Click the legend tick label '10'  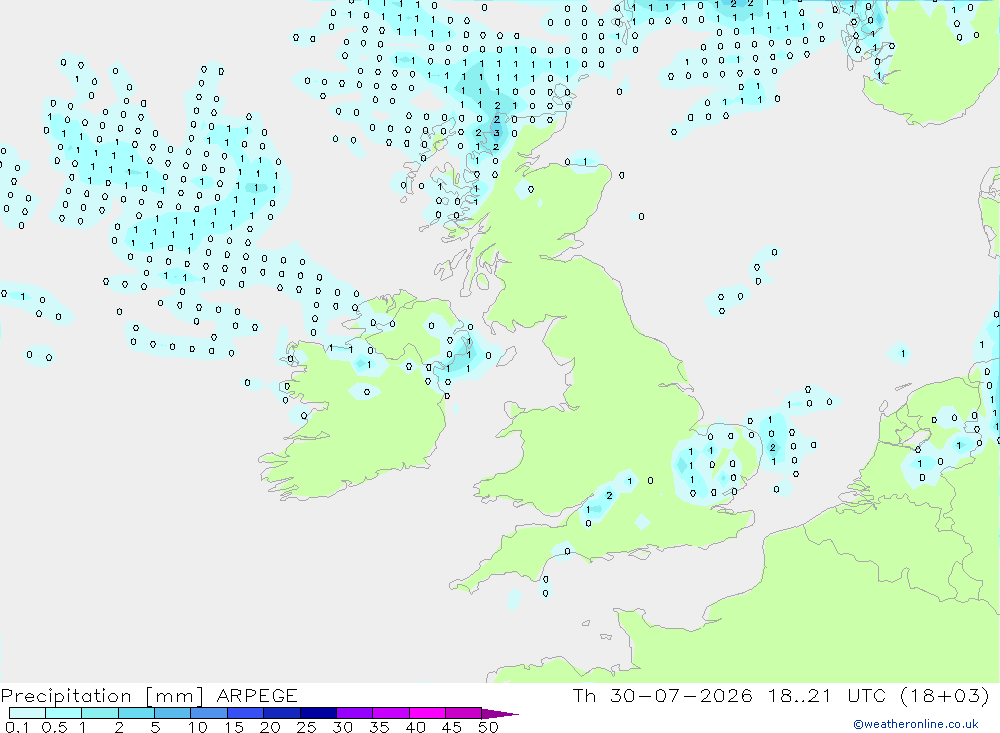(198, 727)
